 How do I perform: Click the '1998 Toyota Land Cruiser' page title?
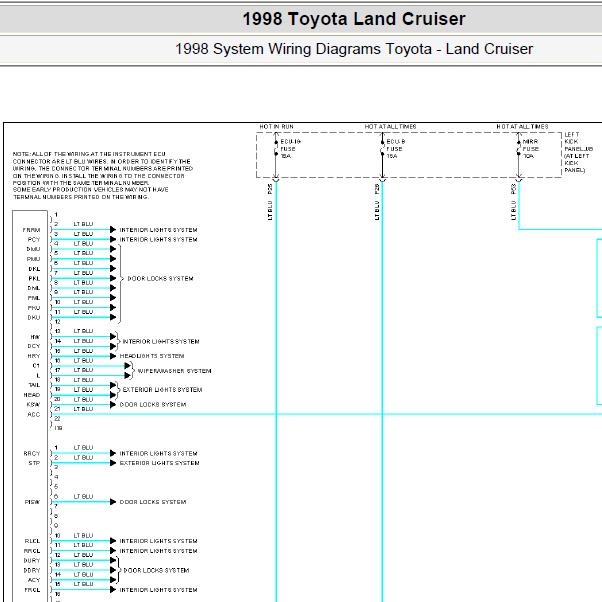click(354, 19)
